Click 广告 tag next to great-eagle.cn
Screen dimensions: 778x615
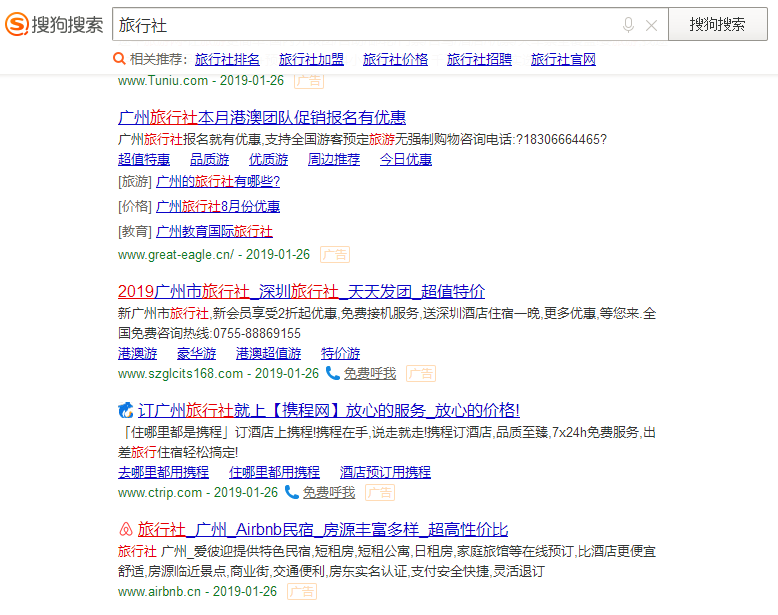pyautogui.click(x=335, y=255)
